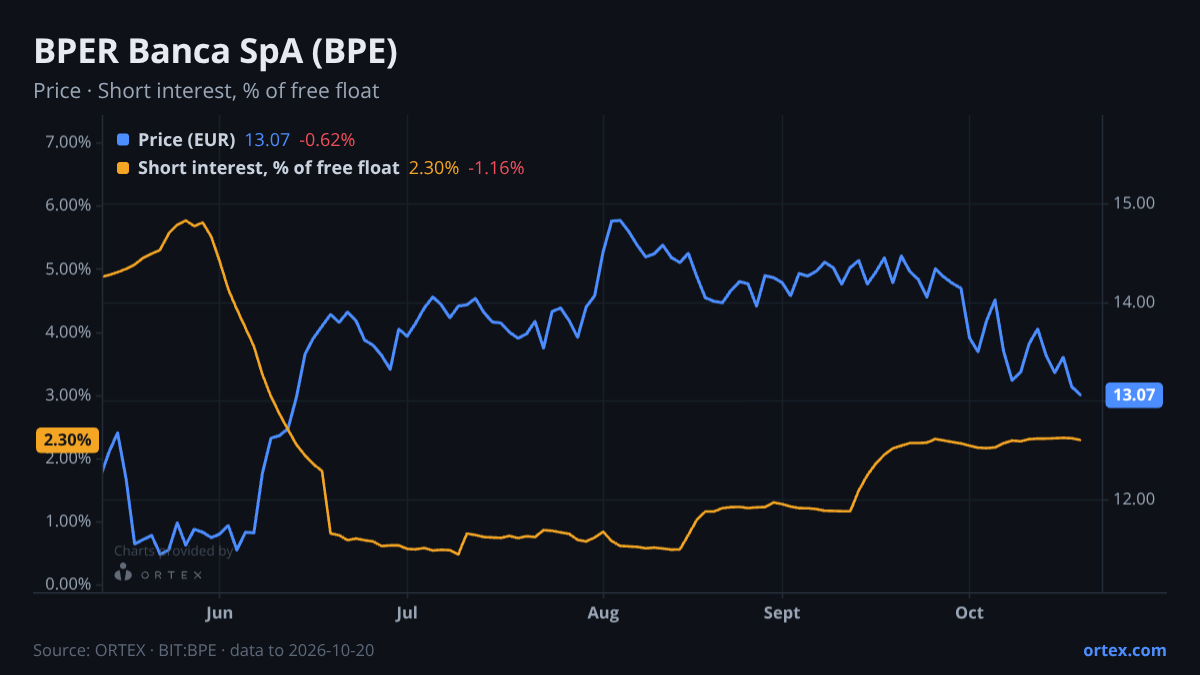Select the Short interest, % of free float legend label
The image size is (1200, 675).
[x=269, y=168]
